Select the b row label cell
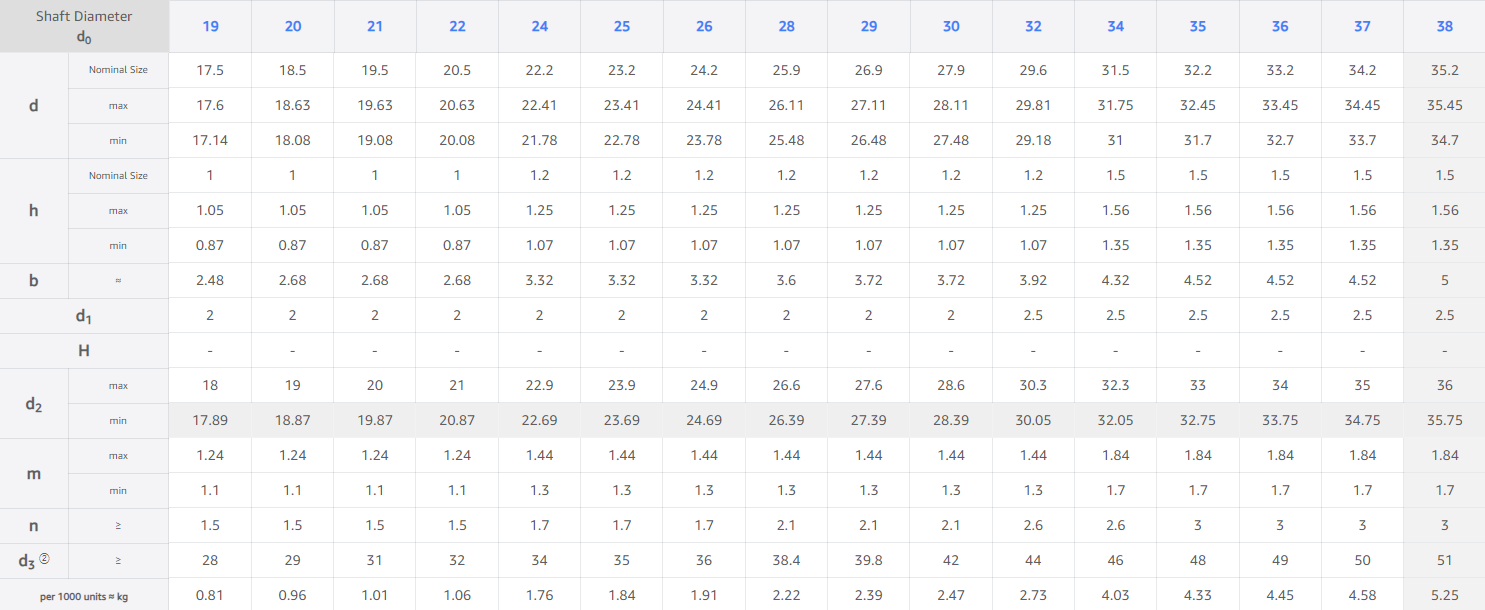The image size is (1485, 610). [34, 280]
